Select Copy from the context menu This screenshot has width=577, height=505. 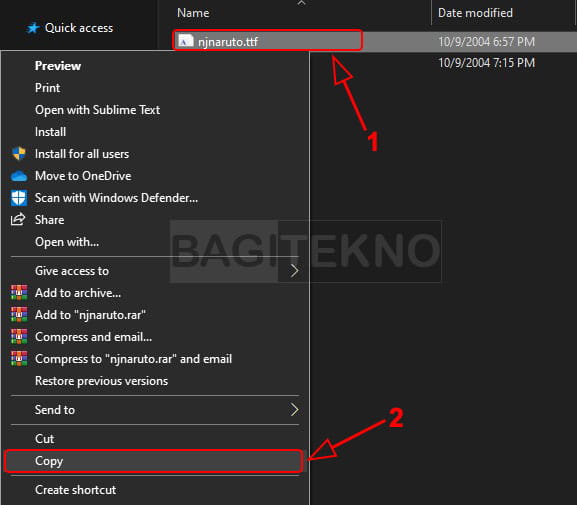click(x=154, y=461)
